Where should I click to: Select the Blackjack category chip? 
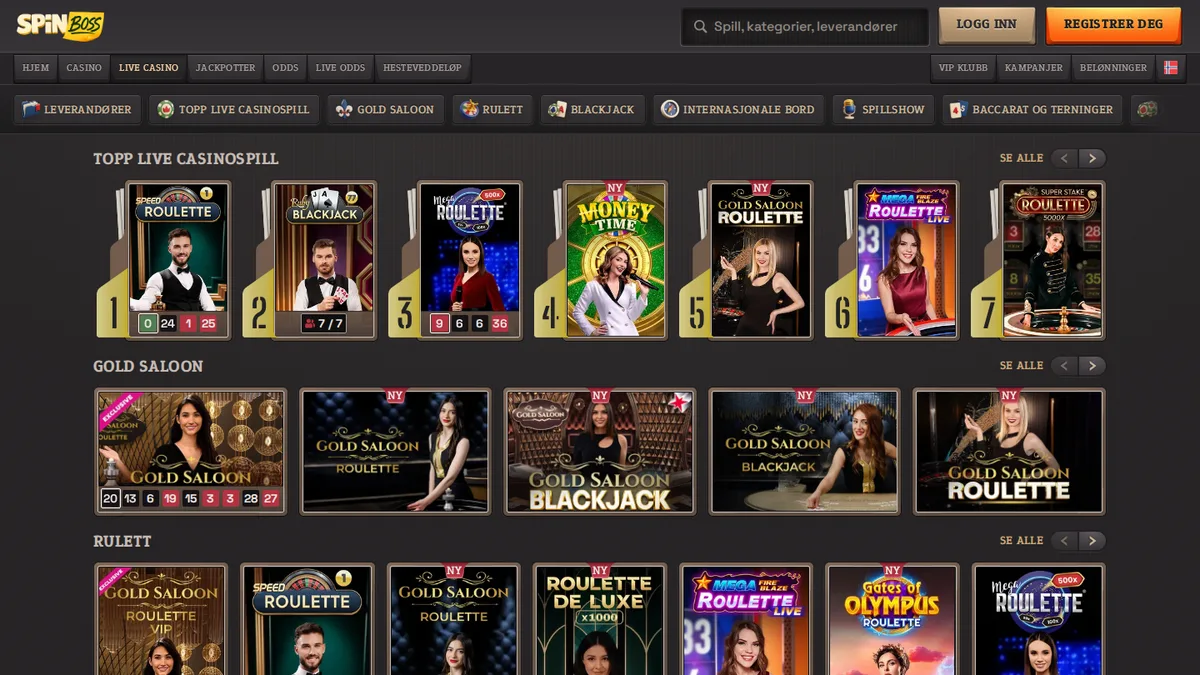592,110
